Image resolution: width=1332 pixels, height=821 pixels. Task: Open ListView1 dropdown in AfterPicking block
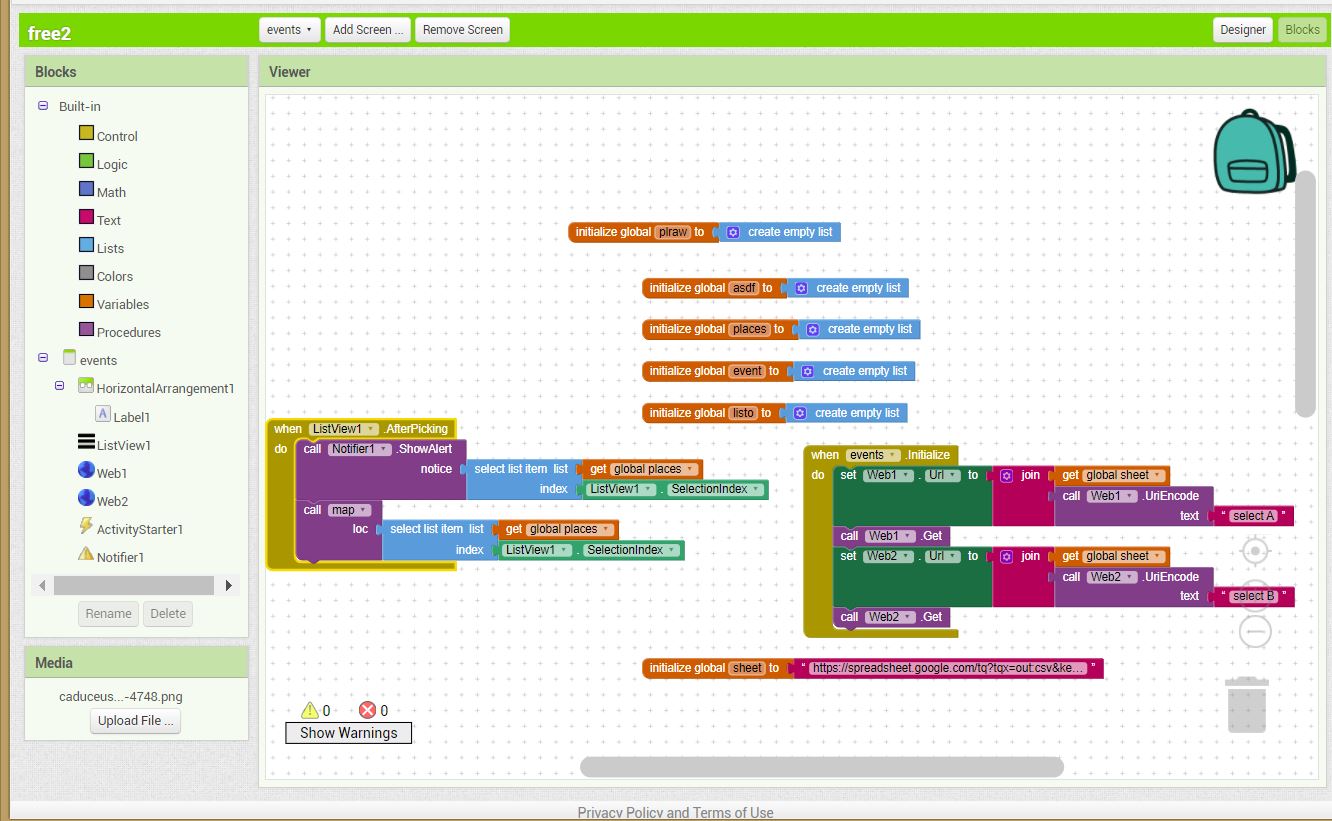coord(344,429)
